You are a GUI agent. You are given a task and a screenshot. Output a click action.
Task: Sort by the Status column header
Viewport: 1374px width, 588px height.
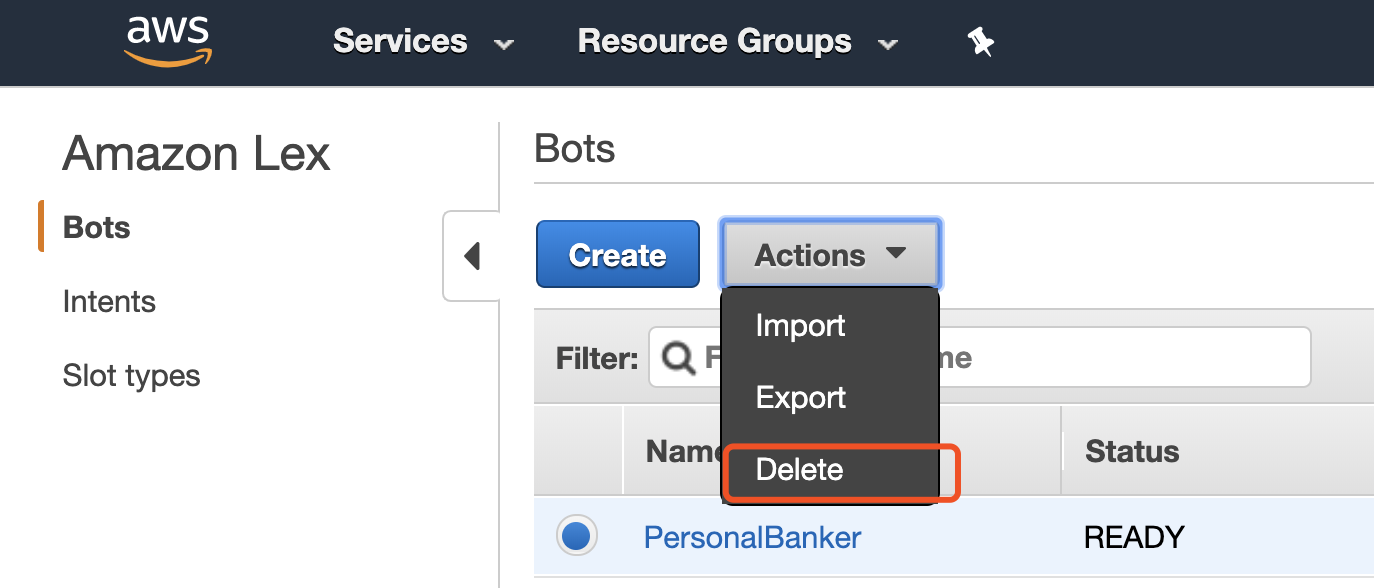pos(1132,451)
